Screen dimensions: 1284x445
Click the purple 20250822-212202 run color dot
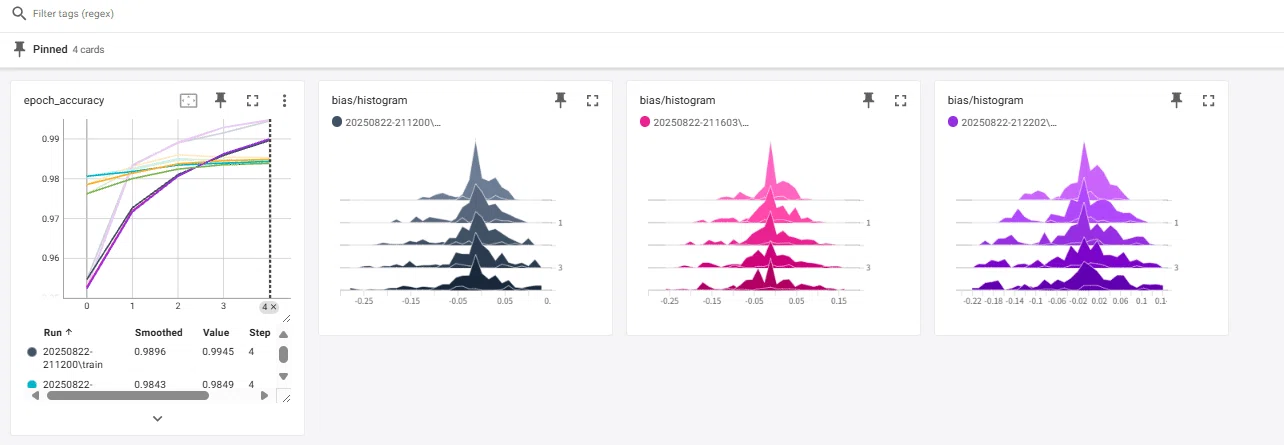[952, 122]
